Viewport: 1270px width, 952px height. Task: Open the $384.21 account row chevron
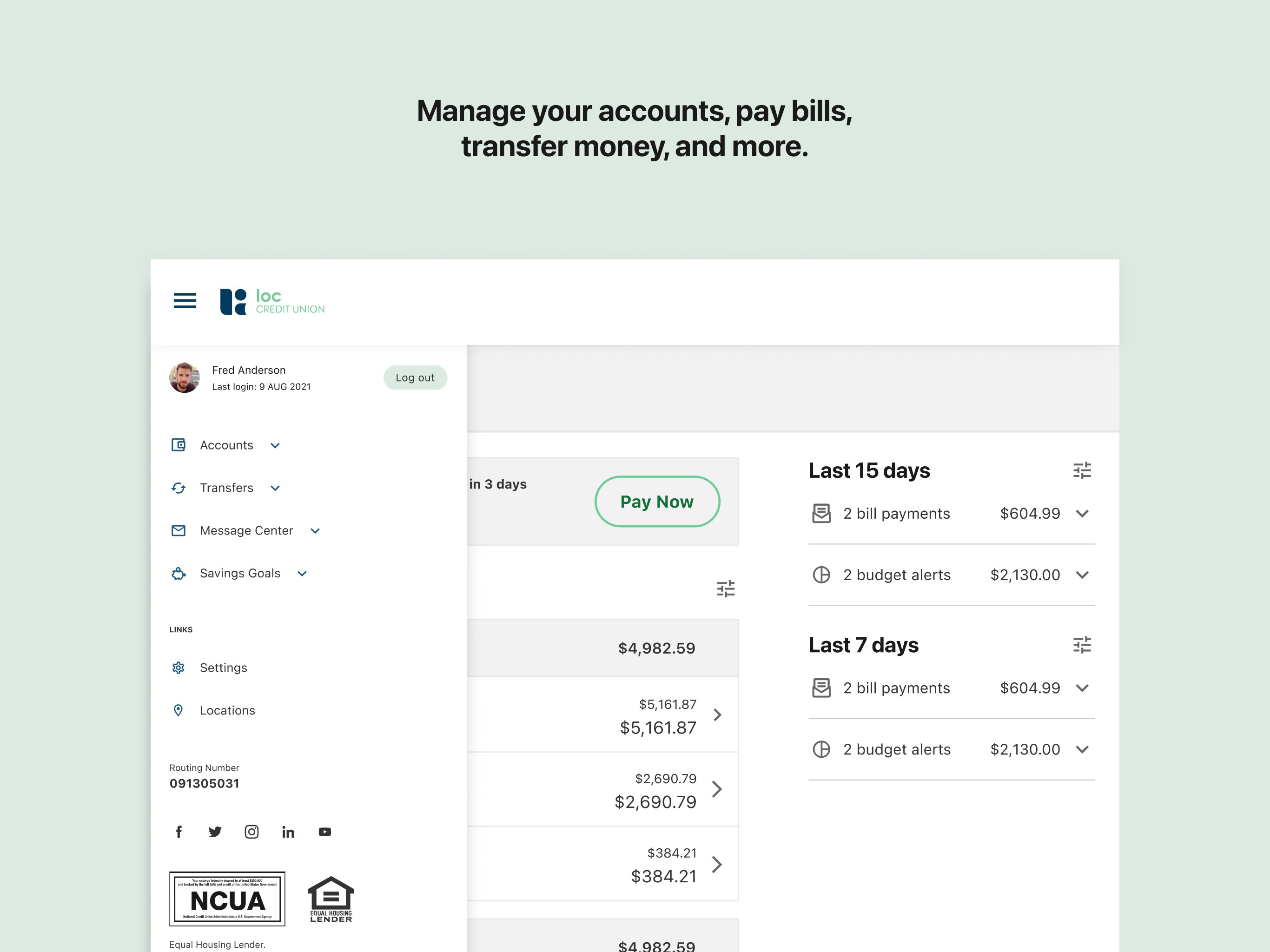click(717, 865)
